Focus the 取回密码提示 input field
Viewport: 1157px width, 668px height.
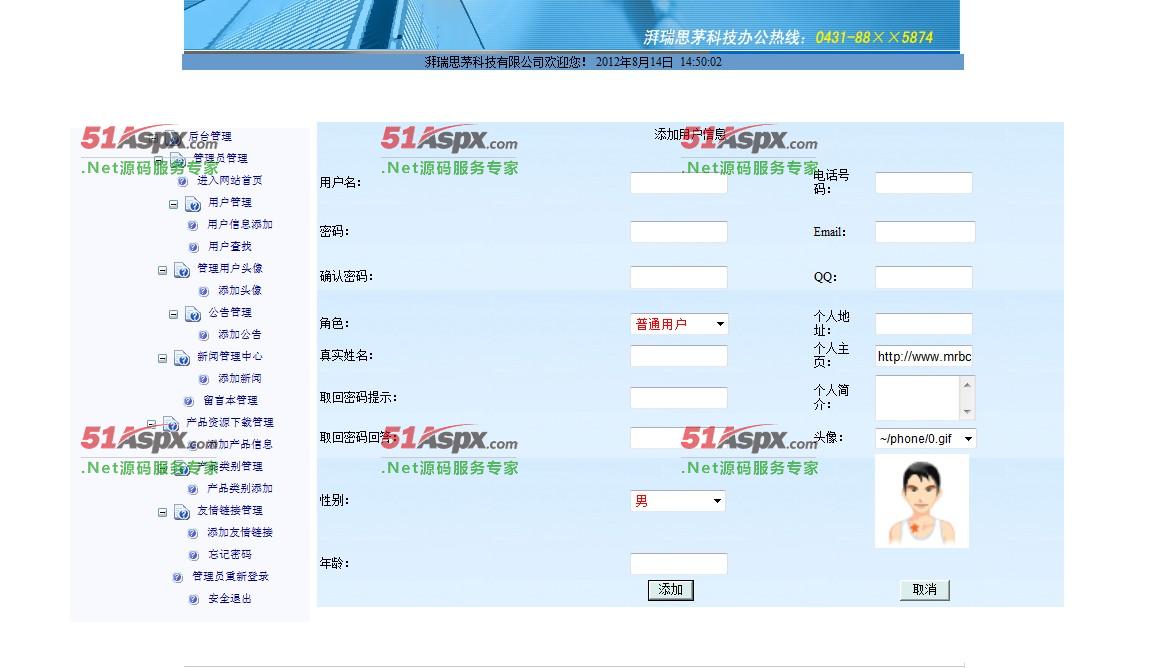pos(679,398)
